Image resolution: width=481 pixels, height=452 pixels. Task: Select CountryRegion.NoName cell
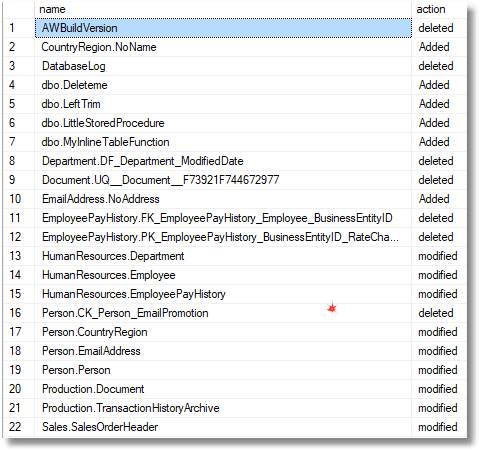[x=223, y=47]
